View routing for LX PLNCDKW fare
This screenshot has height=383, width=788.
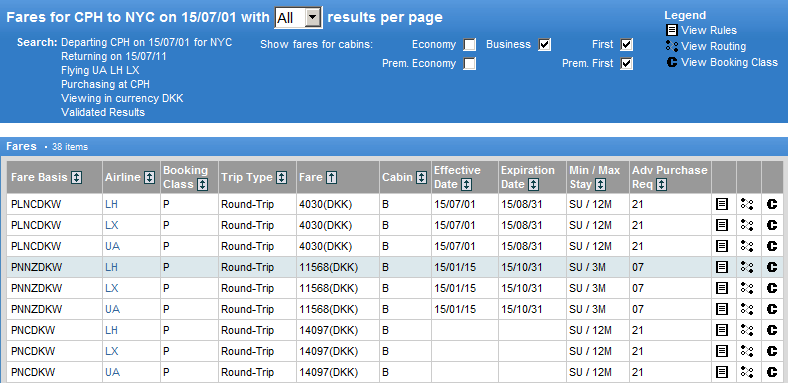tap(747, 225)
